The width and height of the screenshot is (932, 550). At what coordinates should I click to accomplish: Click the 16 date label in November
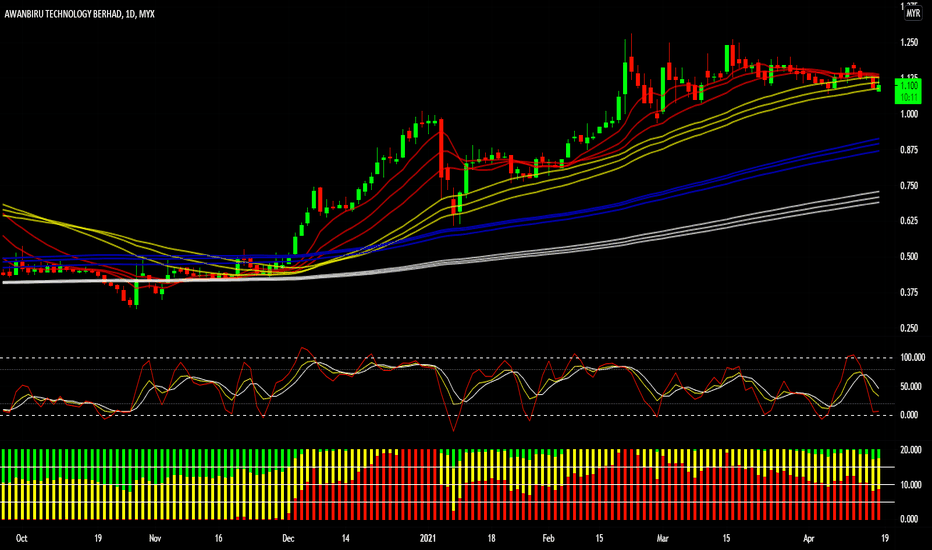coord(219,539)
